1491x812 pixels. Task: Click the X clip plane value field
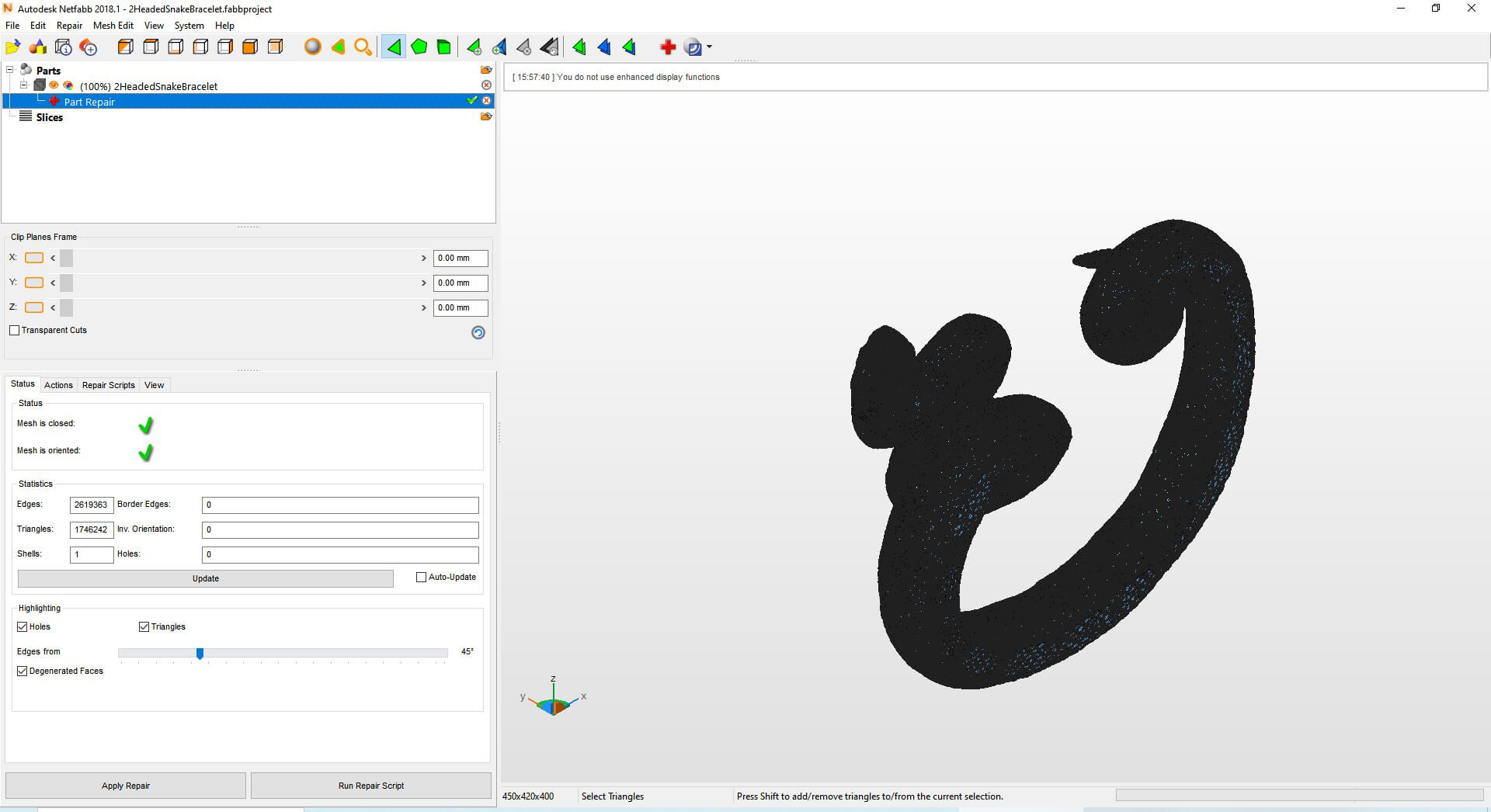pos(460,259)
